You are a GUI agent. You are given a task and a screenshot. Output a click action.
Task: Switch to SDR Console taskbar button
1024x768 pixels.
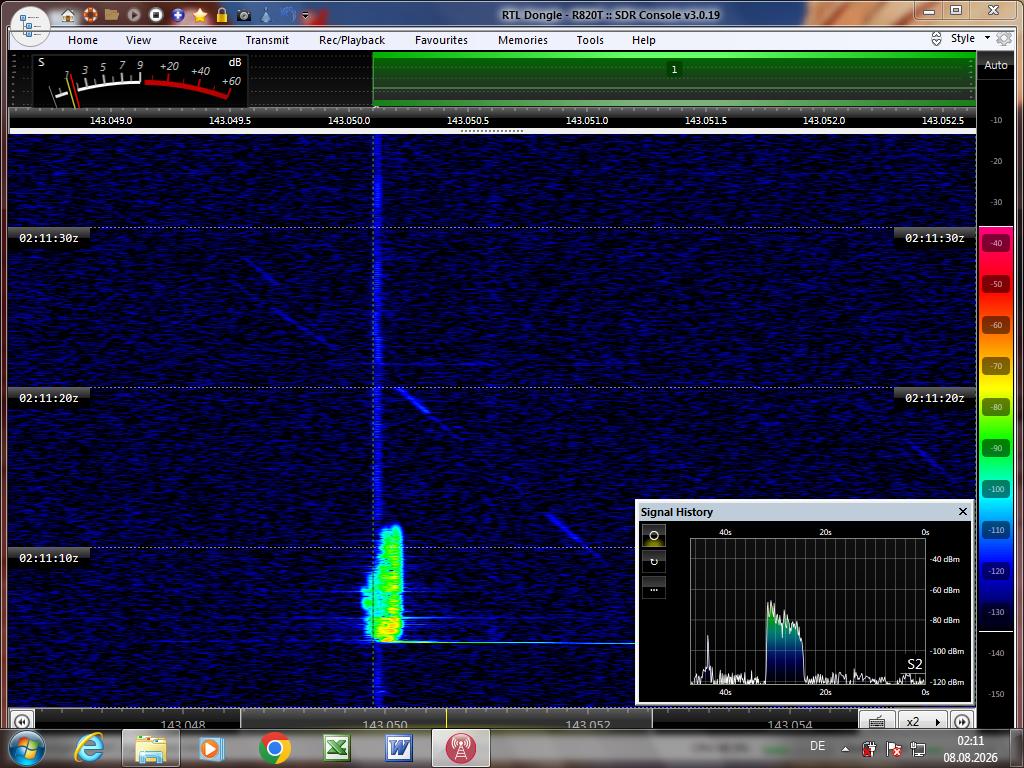460,748
